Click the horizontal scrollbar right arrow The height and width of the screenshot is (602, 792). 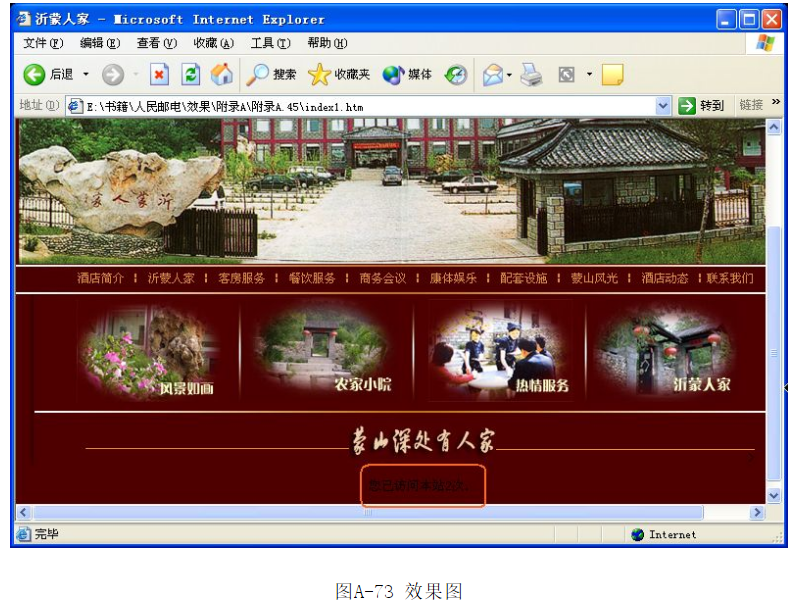(x=757, y=513)
